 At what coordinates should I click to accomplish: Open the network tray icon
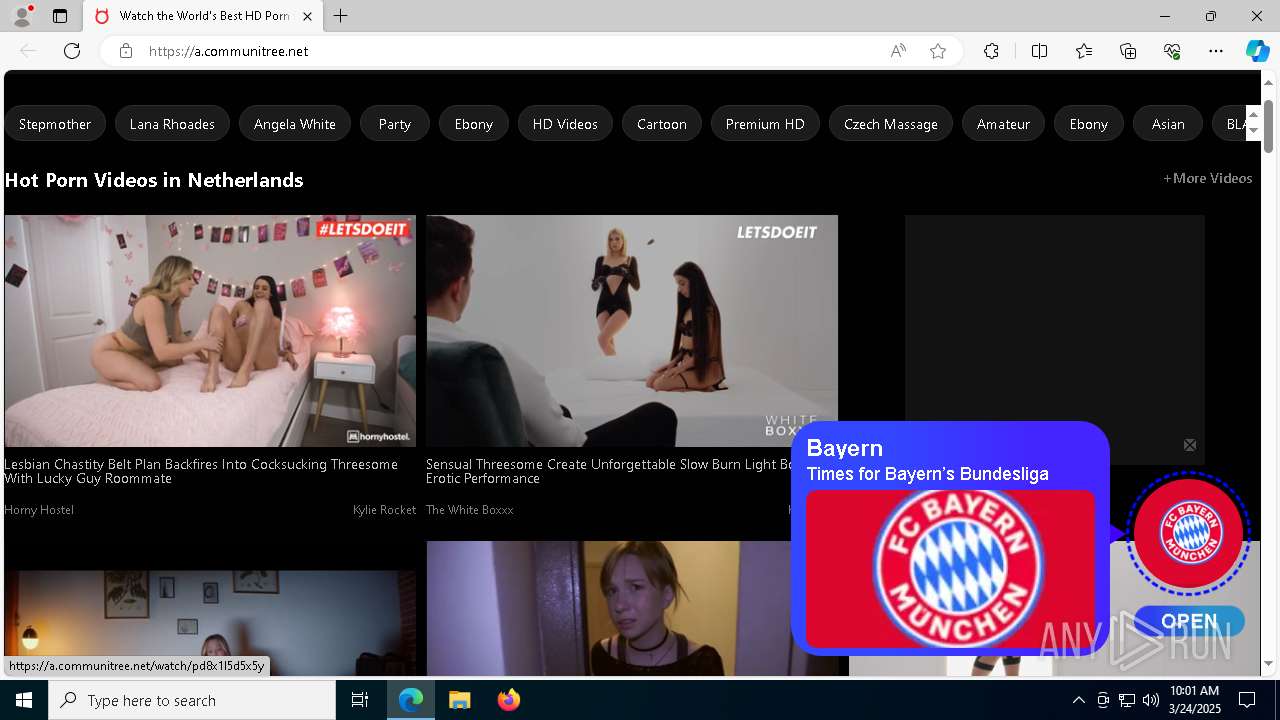click(1127, 700)
